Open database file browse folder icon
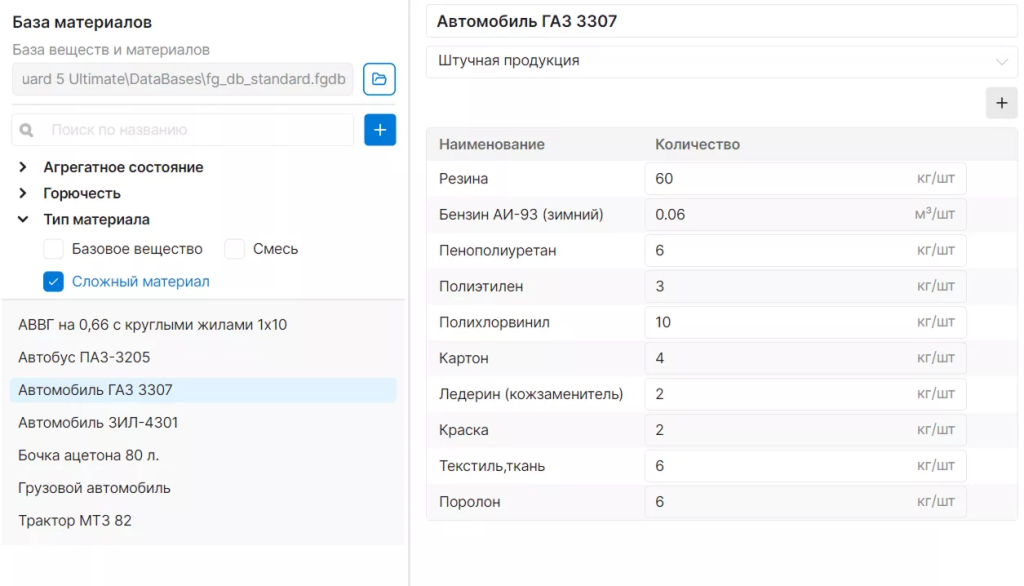1024x586 pixels. [x=379, y=79]
